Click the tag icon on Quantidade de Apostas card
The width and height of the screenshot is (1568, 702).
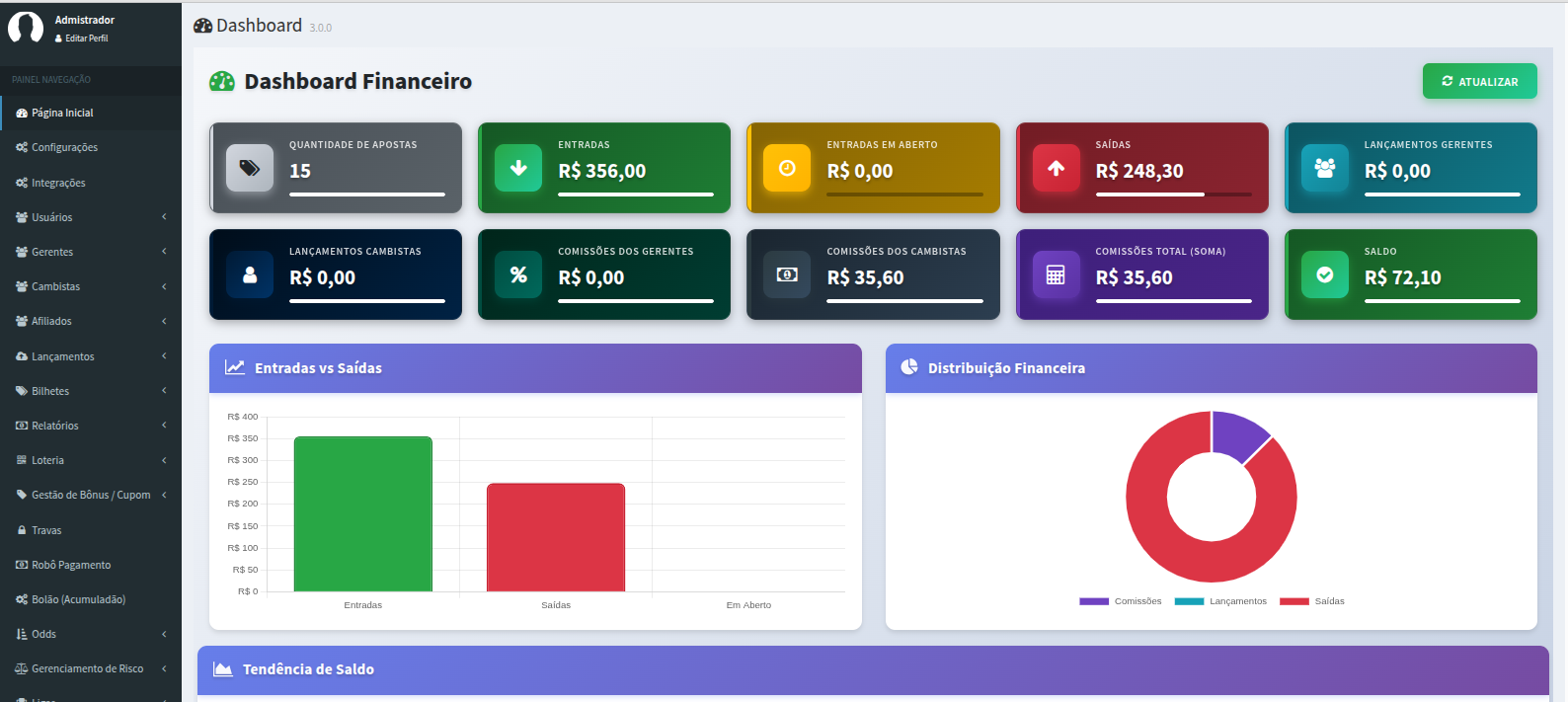click(x=250, y=168)
